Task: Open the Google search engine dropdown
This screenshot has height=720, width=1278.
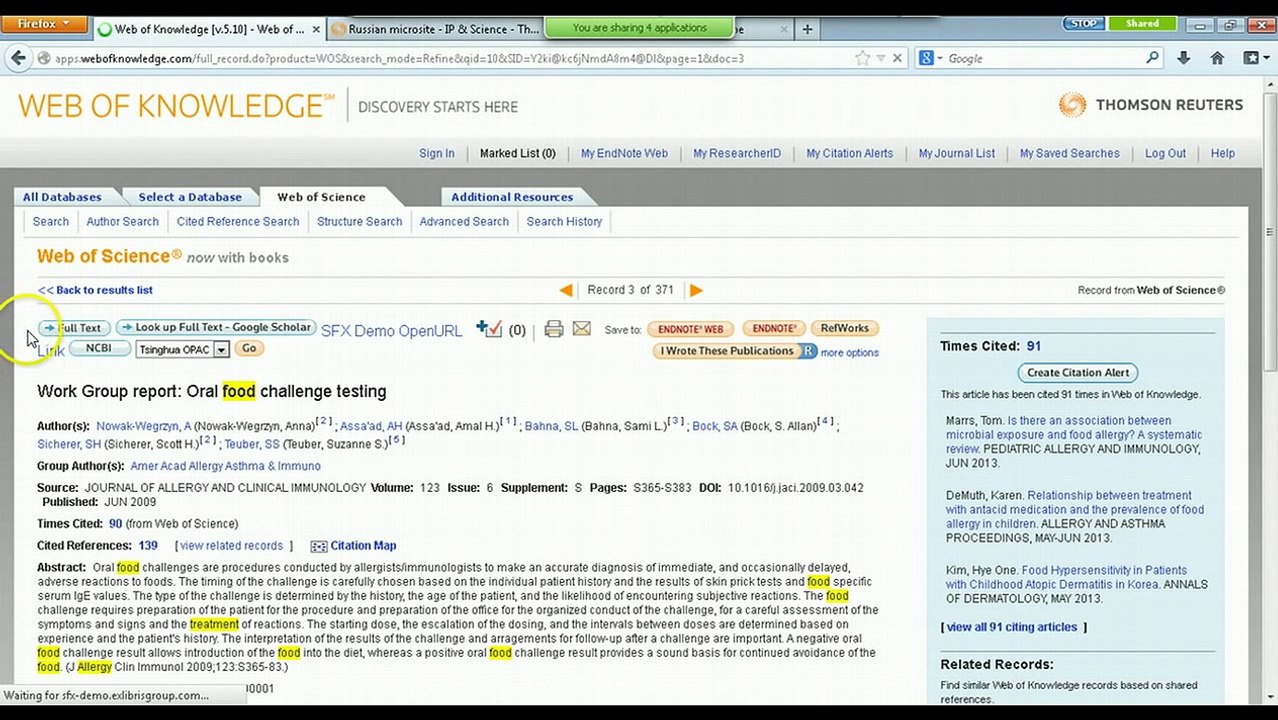Action: (x=930, y=58)
